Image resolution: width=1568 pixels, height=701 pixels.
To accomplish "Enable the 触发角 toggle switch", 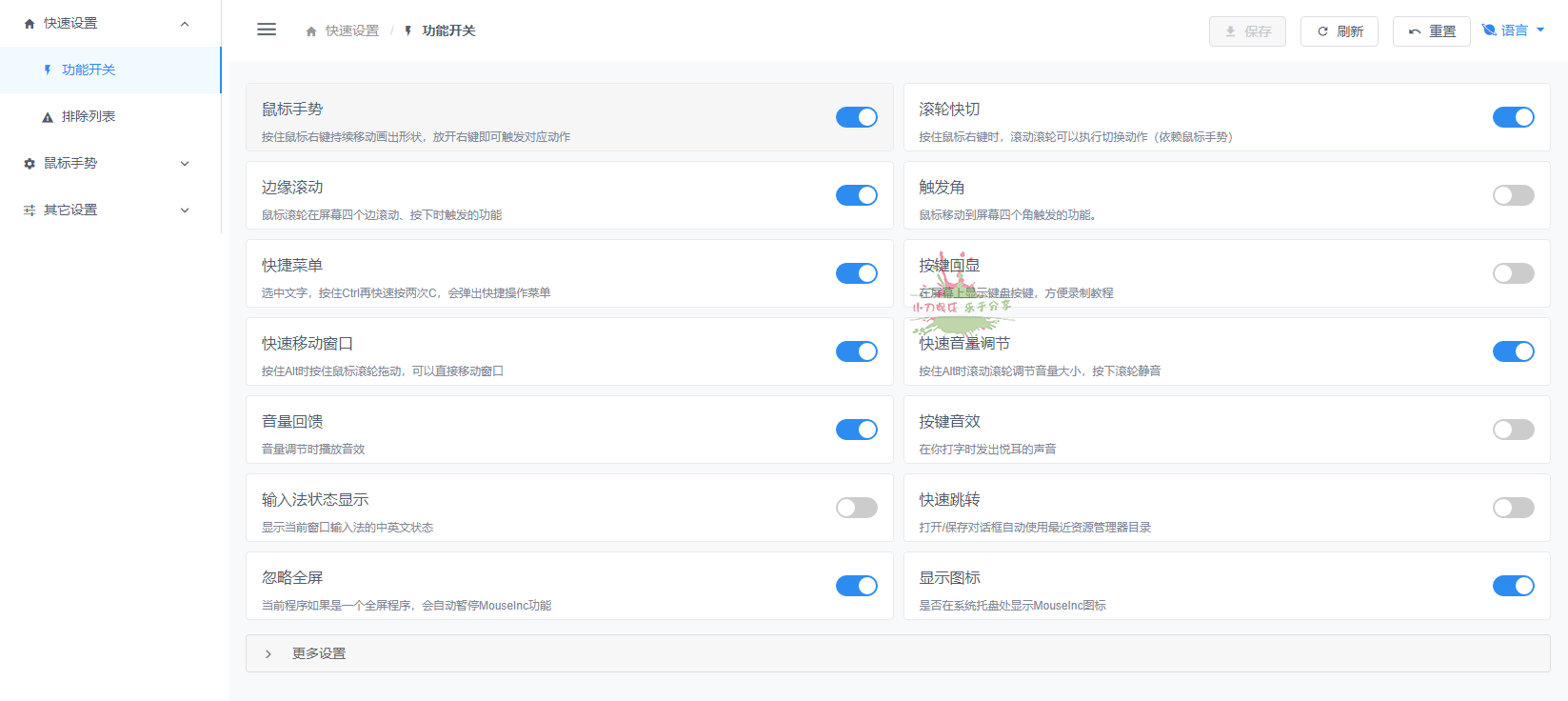I will coord(1513,195).
